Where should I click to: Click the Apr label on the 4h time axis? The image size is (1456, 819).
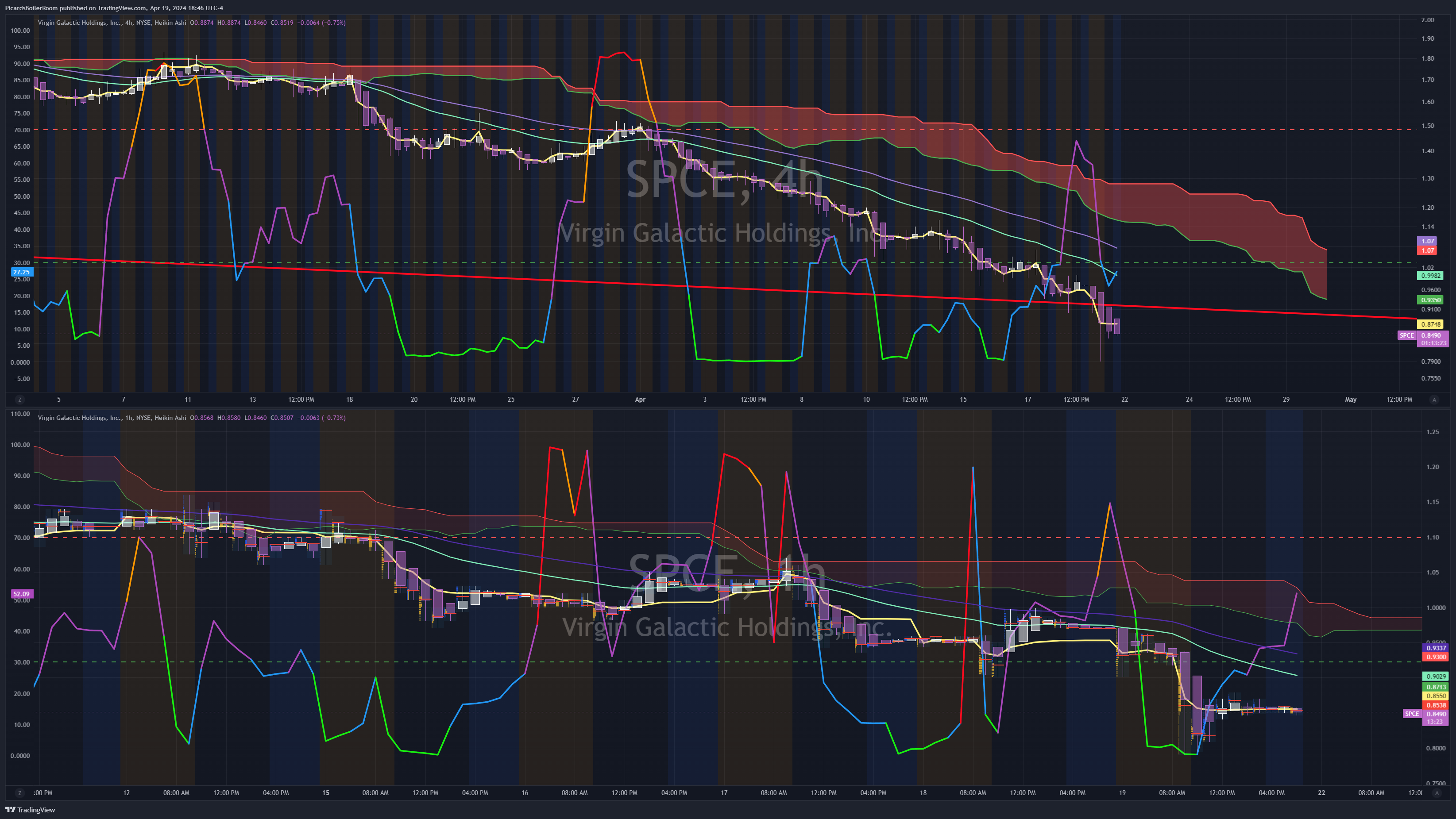[640, 400]
